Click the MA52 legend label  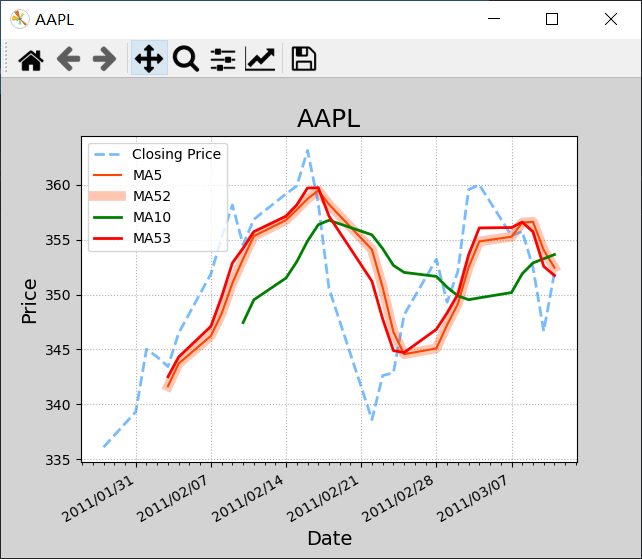coord(152,196)
